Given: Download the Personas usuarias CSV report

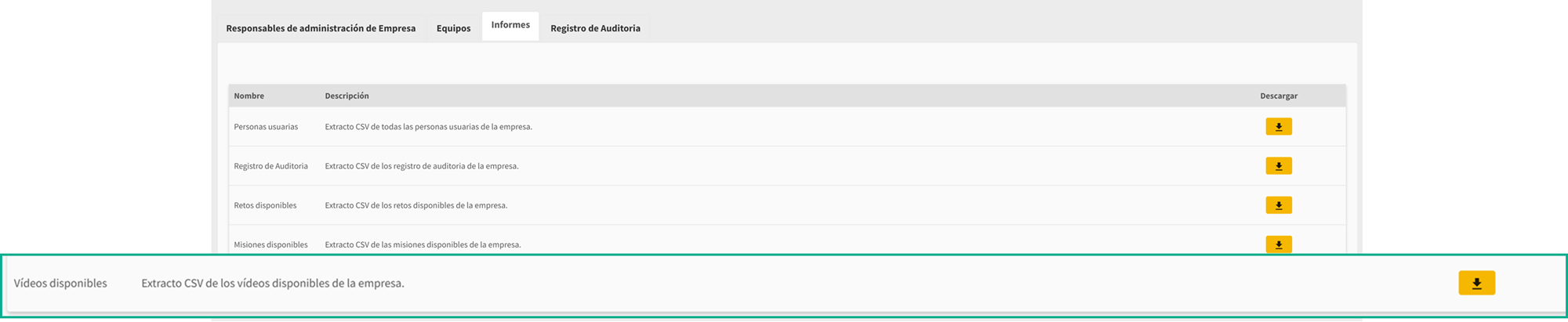Looking at the screenshot, I should click(x=1278, y=127).
